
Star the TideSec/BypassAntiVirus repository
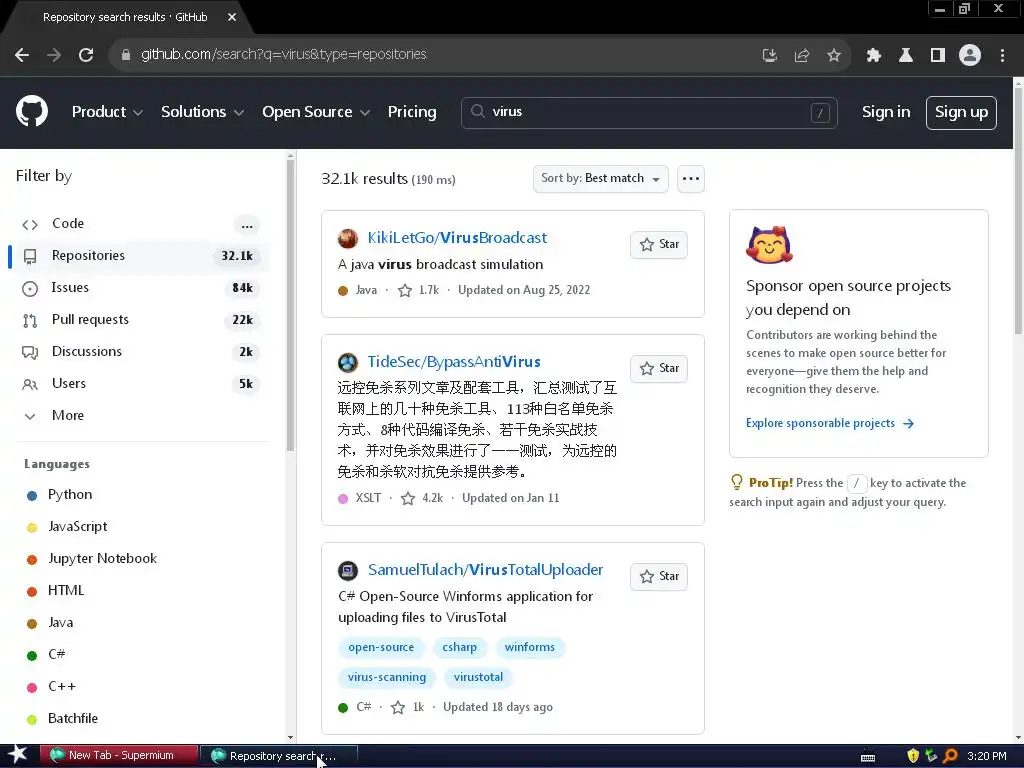coord(659,368)
